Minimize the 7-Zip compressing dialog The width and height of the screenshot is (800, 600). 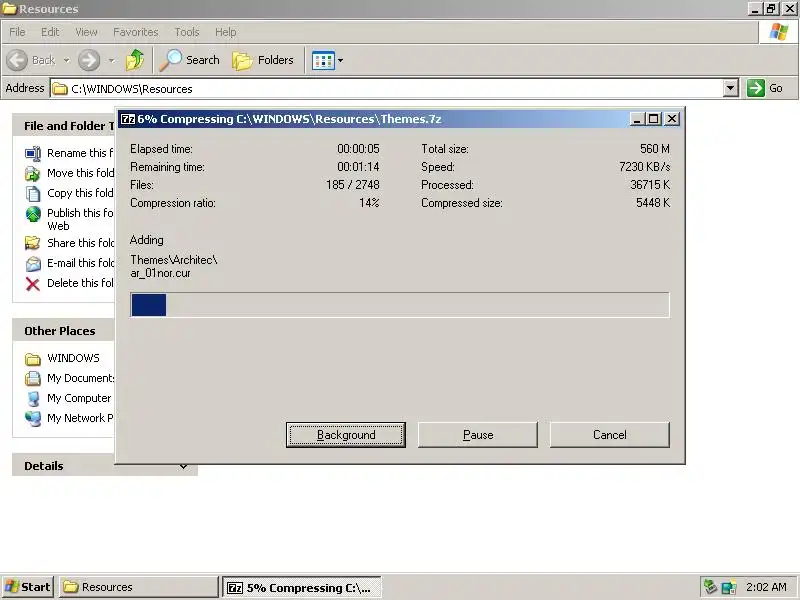[636, 119]
